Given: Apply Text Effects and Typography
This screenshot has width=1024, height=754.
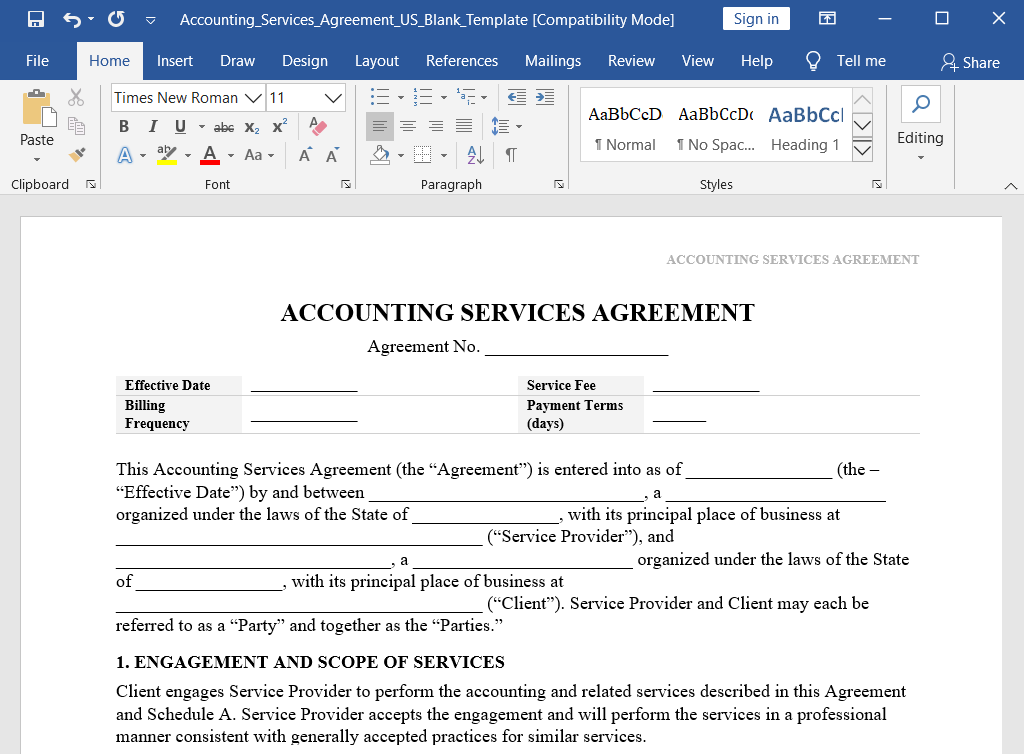Looking at the screenshot, I should 125,155.
